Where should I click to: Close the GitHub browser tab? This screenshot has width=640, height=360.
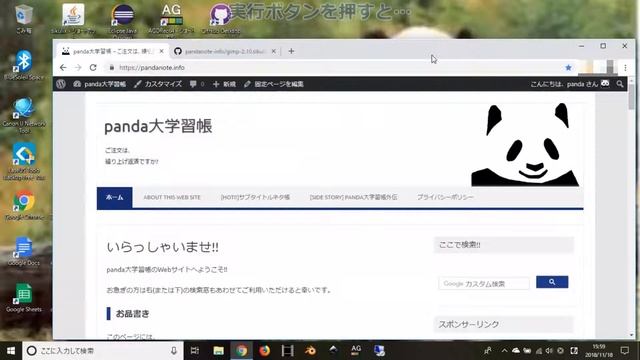[274, 51]
